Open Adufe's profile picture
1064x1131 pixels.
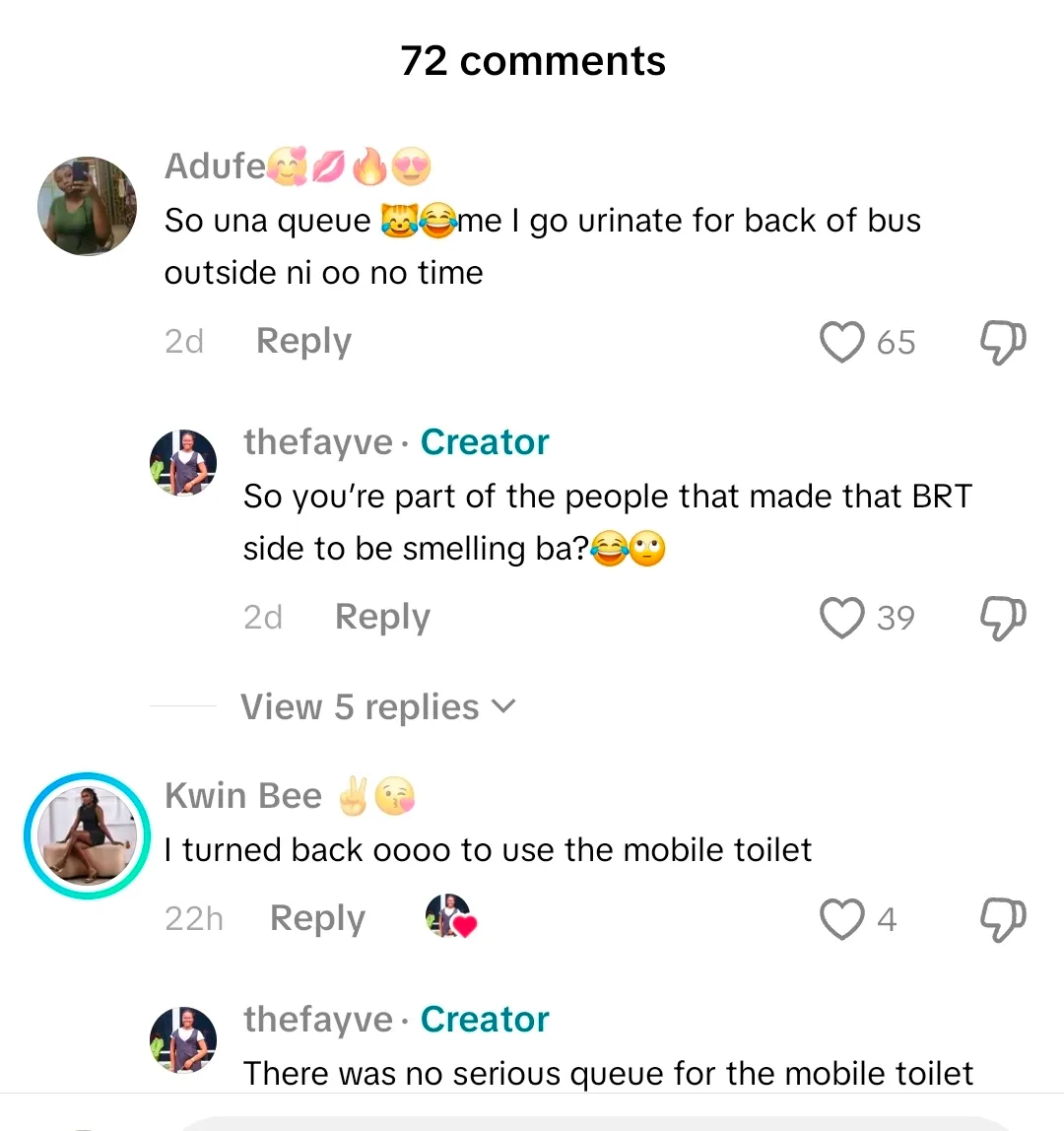coord(87,206)
